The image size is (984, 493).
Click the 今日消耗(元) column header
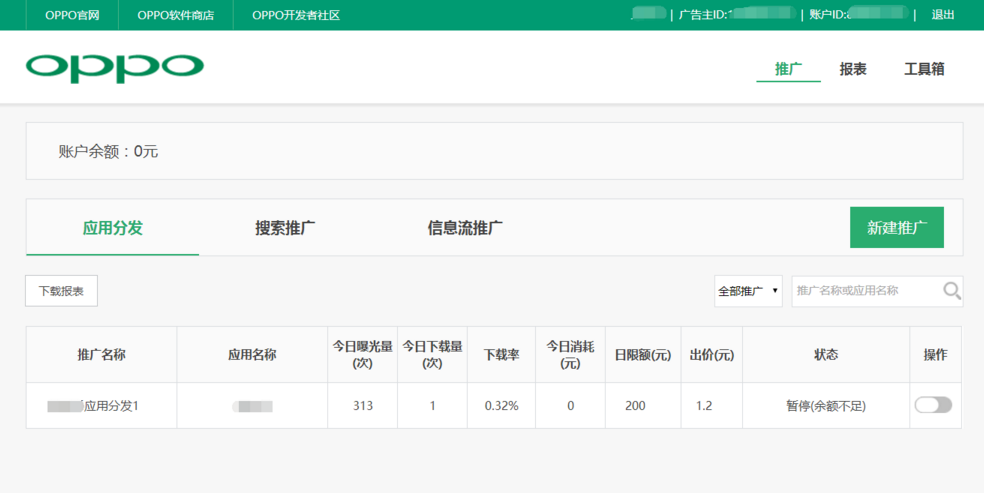point(570,354)
